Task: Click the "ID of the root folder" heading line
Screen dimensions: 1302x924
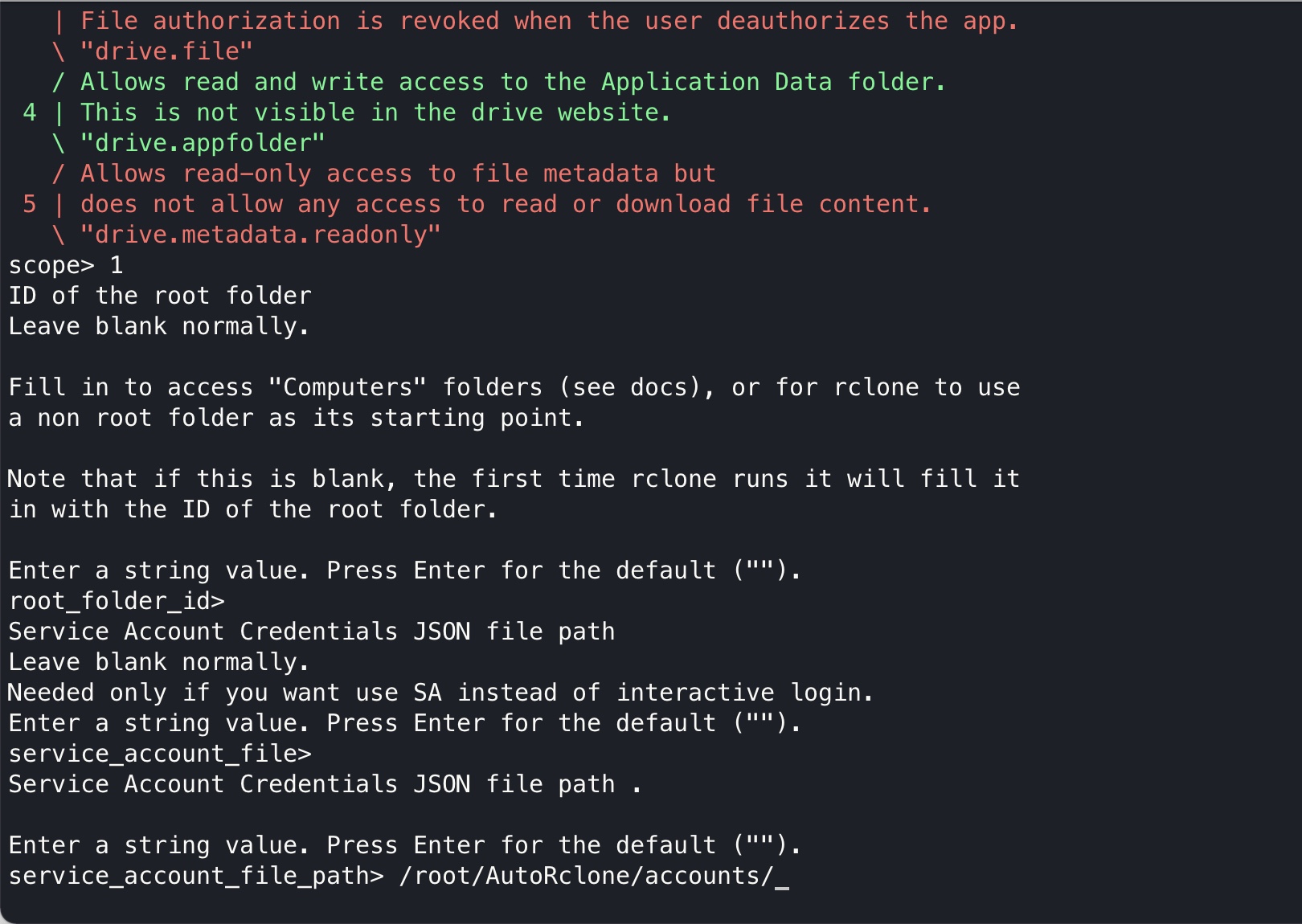Action: pyautogui.click(x=160, y=296)
